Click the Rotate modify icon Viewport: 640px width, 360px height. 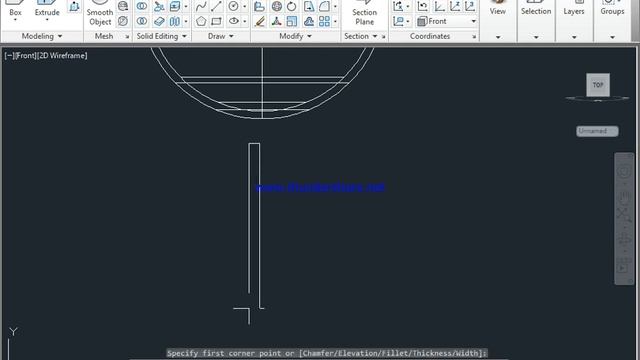291,6
